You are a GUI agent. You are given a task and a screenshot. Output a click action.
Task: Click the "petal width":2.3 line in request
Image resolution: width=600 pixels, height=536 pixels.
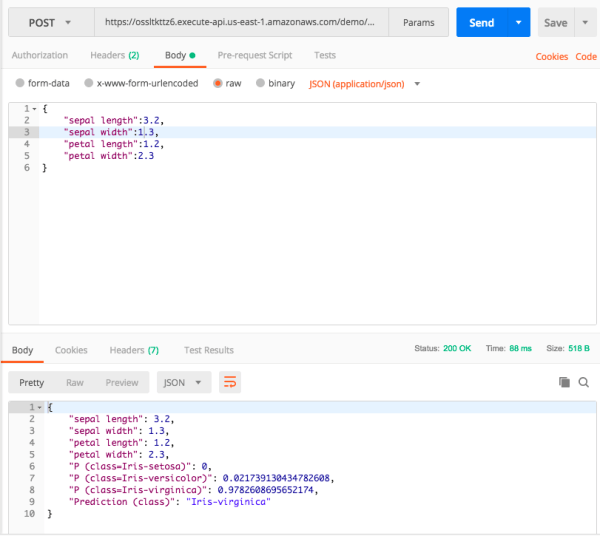(x=109, y=156)
